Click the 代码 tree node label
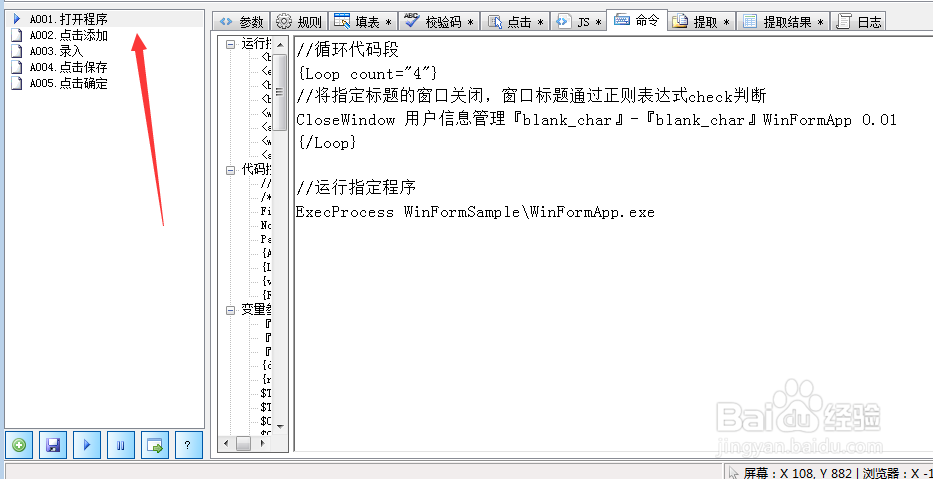933x479 pixels. tap(256, 170)
